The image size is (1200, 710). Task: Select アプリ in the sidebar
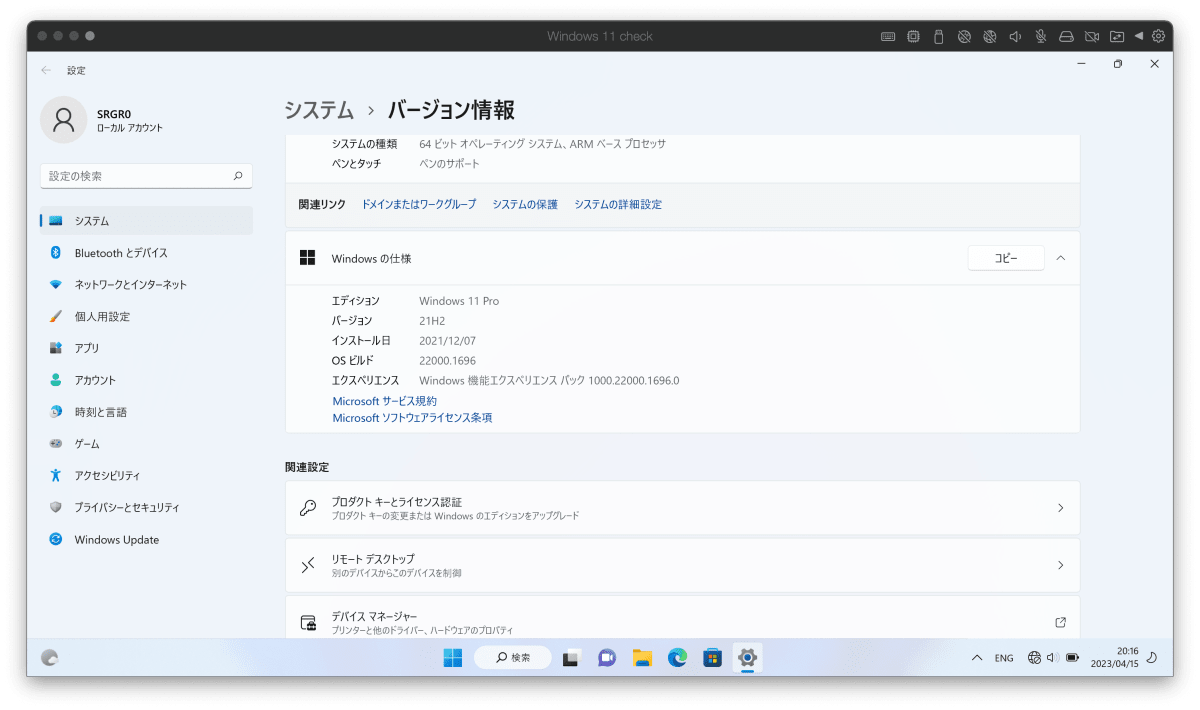point(146,348)
